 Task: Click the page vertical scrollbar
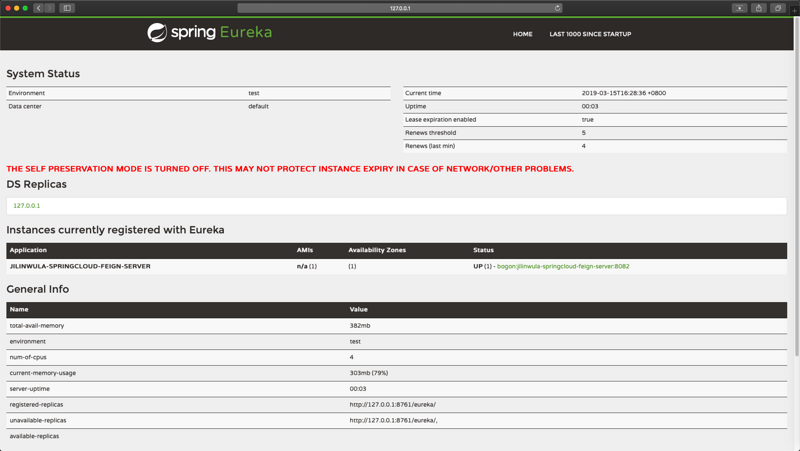point(796,186)
